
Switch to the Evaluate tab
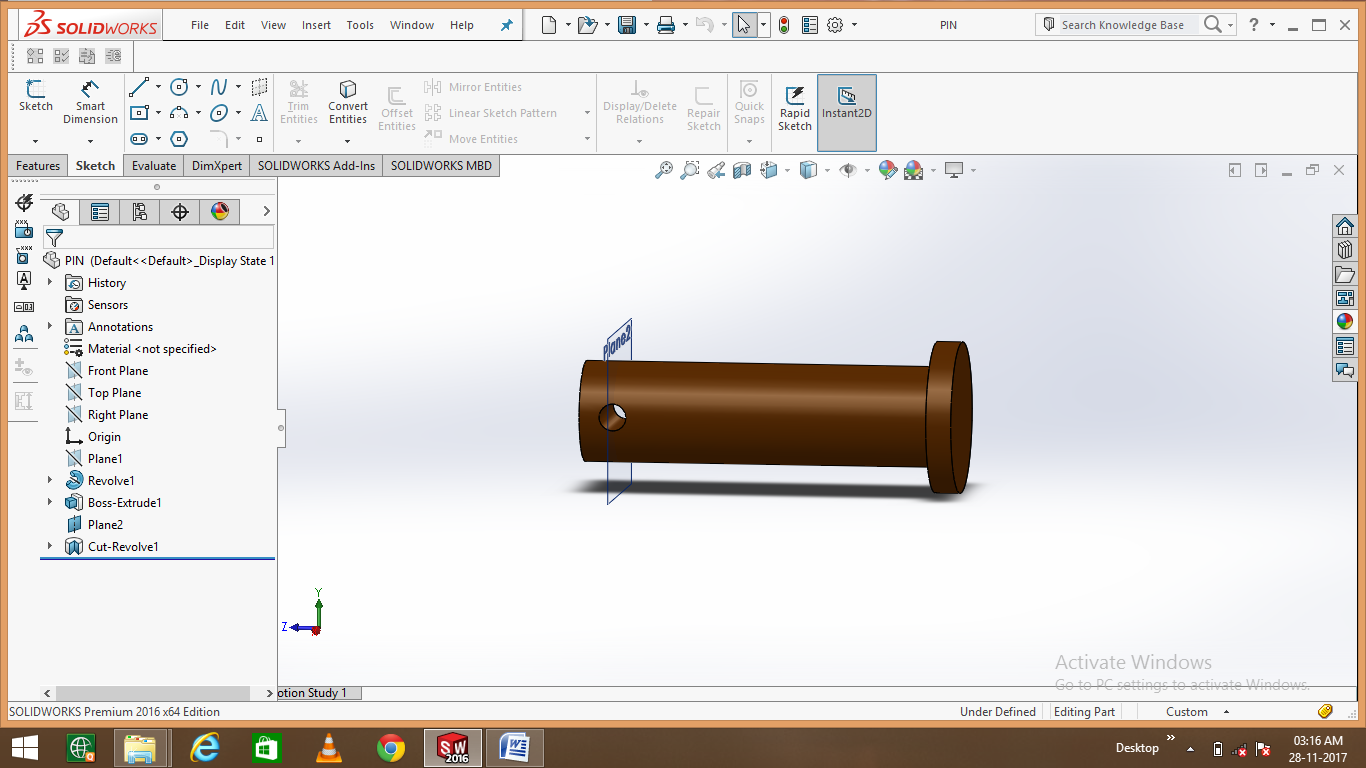click(153, 165)
